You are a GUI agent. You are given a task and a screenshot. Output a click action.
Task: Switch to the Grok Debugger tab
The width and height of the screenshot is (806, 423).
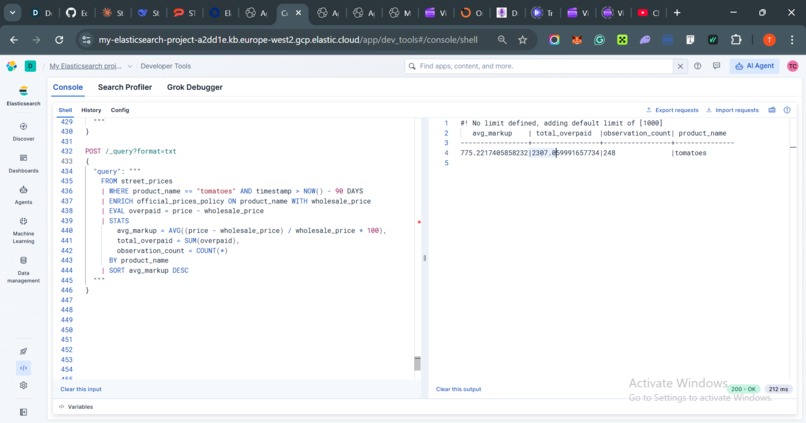click(195, 87)
